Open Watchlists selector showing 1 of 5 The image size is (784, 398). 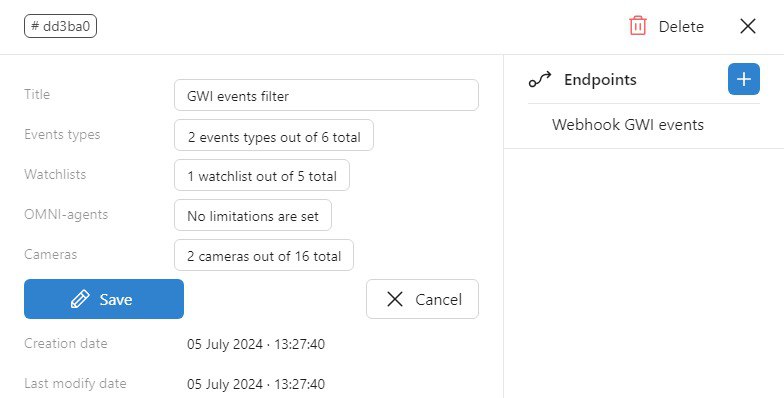click(x=262, y=175)
